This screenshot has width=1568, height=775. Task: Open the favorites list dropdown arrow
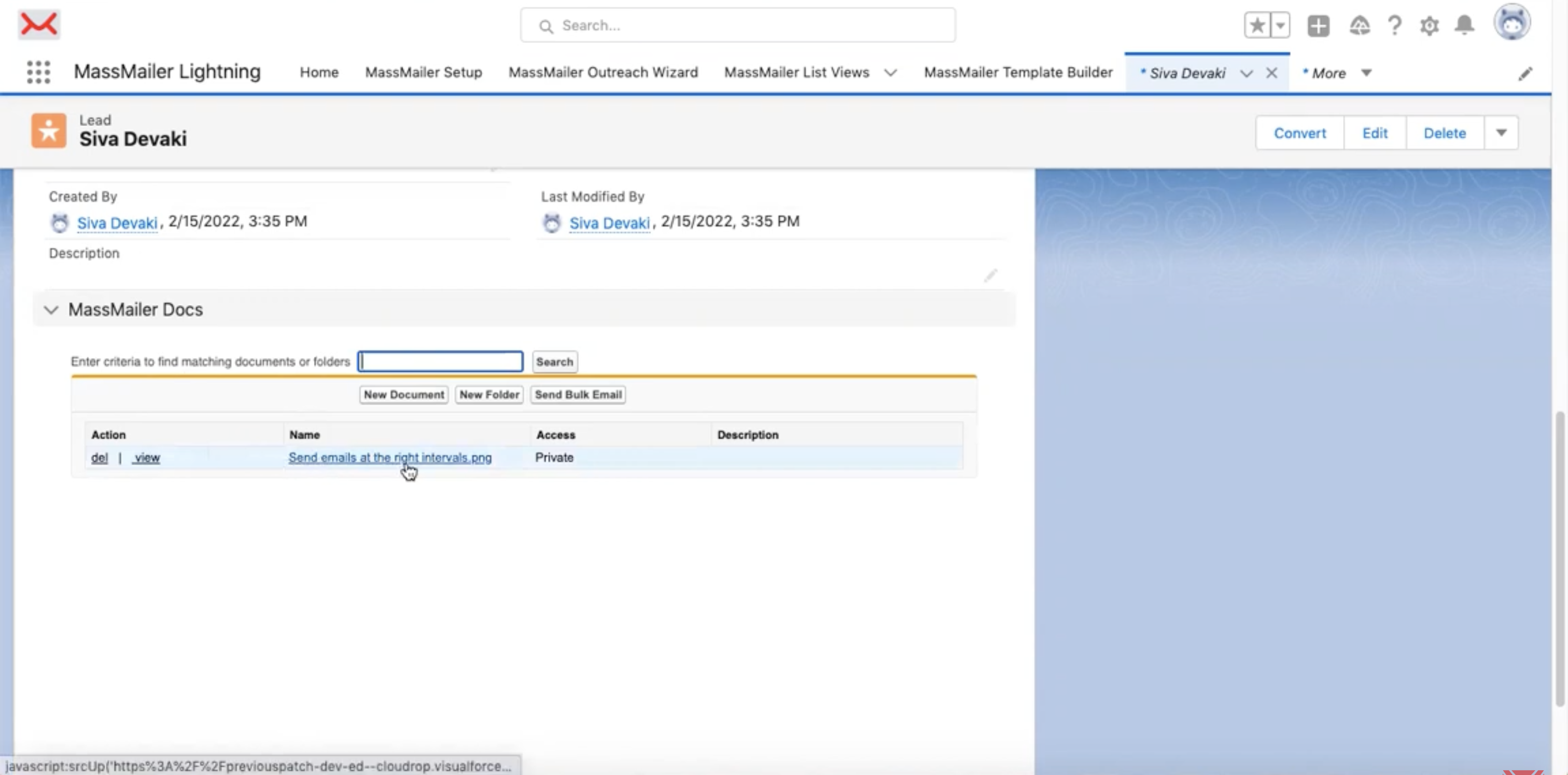(1280, 25)
